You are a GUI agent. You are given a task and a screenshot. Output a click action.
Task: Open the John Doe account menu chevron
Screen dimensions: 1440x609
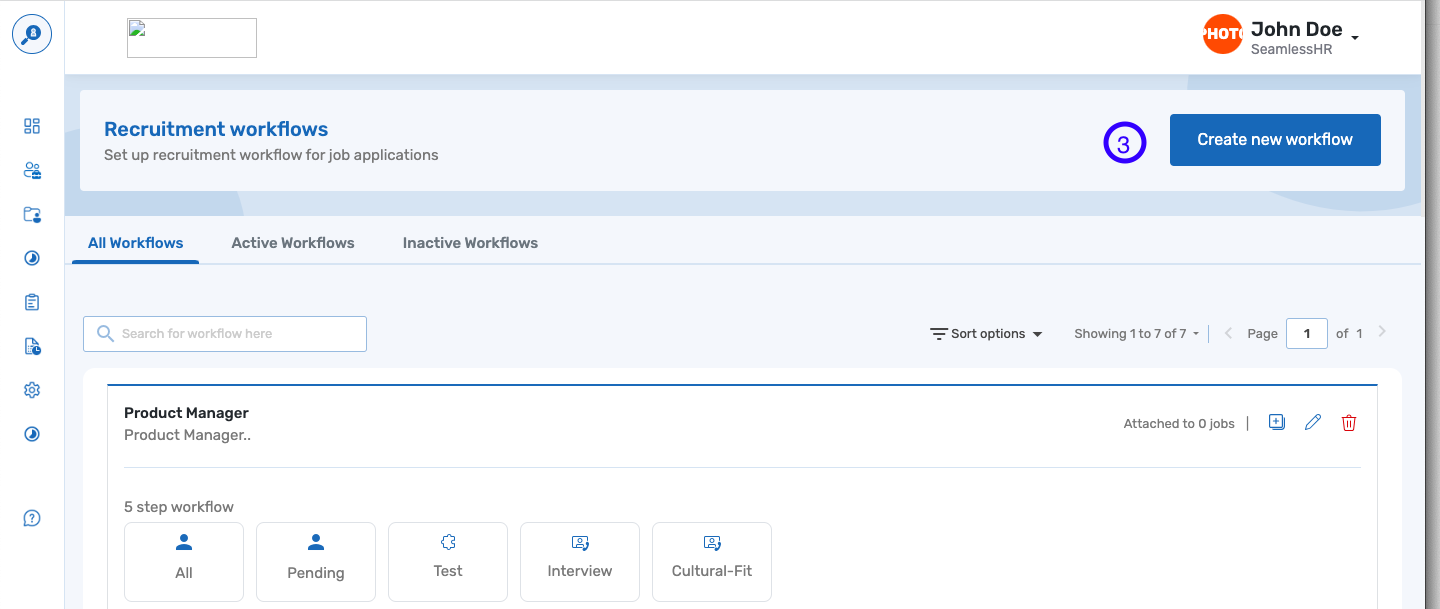click(1356, 36)
